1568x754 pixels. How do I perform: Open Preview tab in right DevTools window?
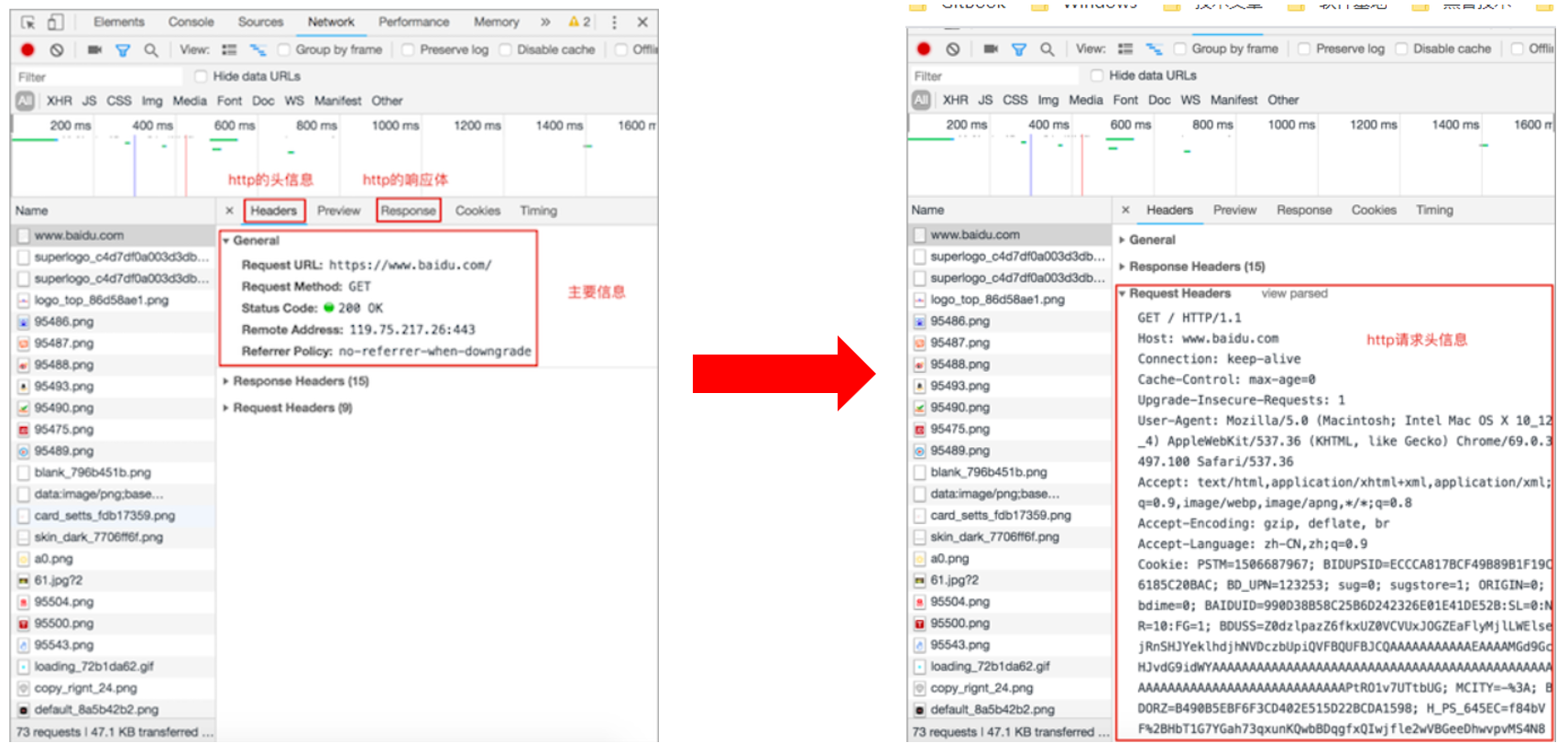click(1234, 210)
